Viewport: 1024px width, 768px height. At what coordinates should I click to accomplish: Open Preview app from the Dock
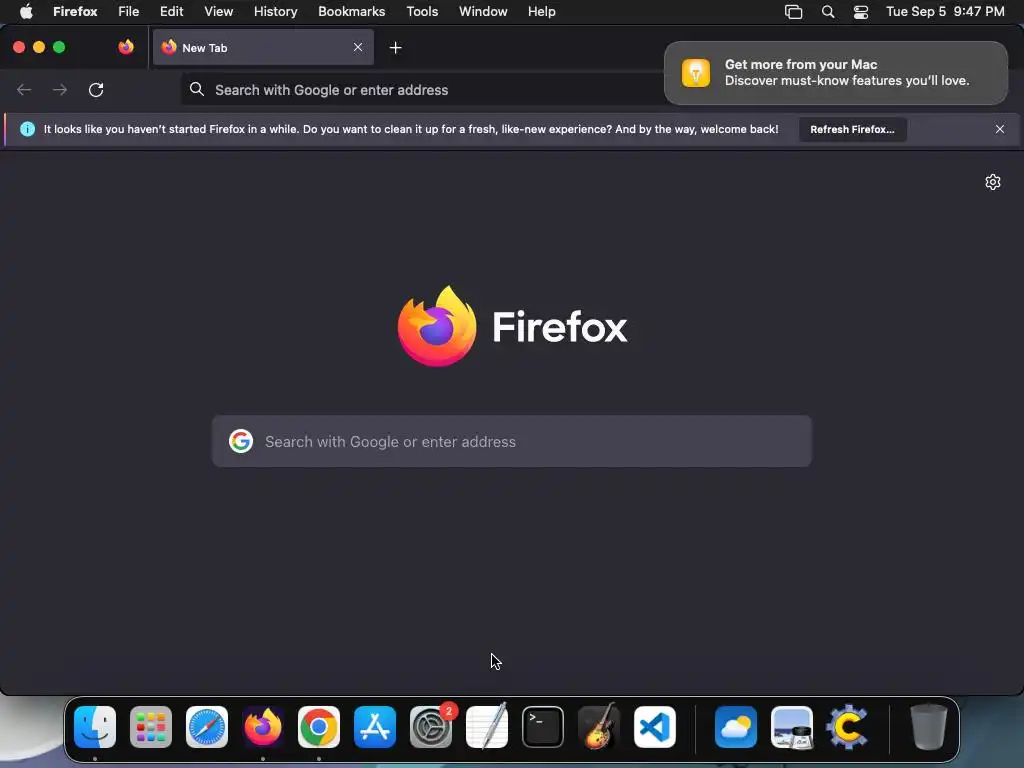792,727
